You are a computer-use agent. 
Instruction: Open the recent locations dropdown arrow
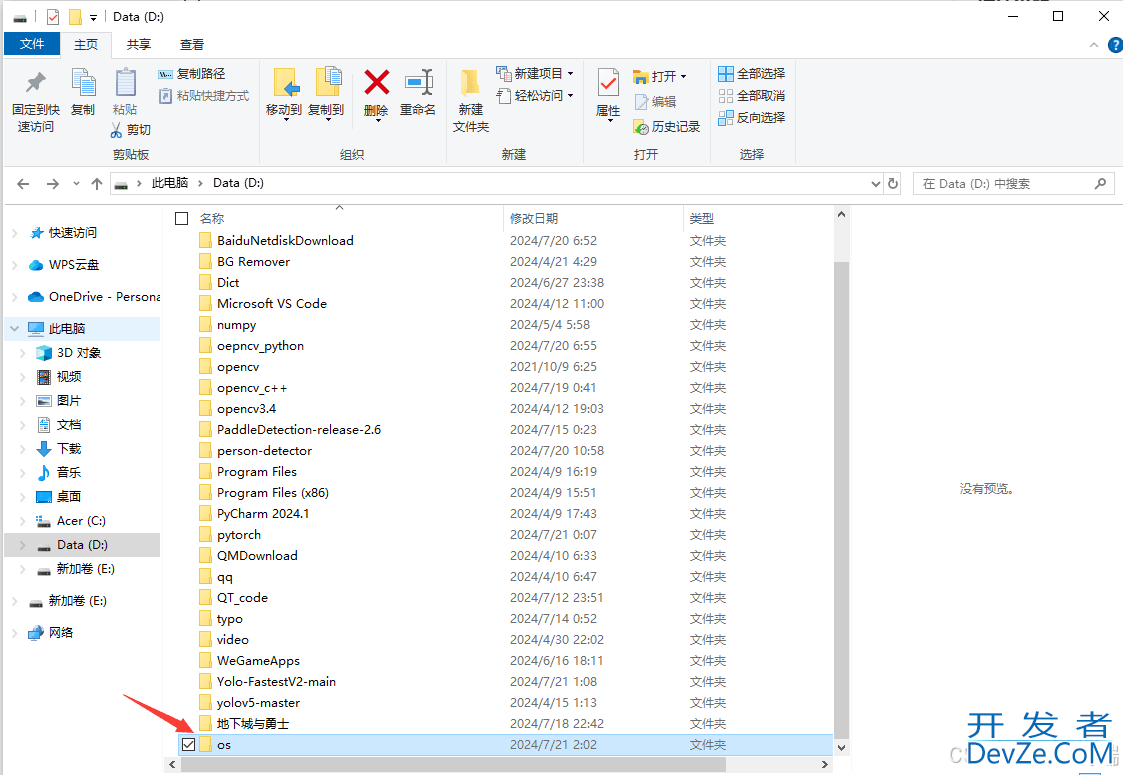point(76,184)
